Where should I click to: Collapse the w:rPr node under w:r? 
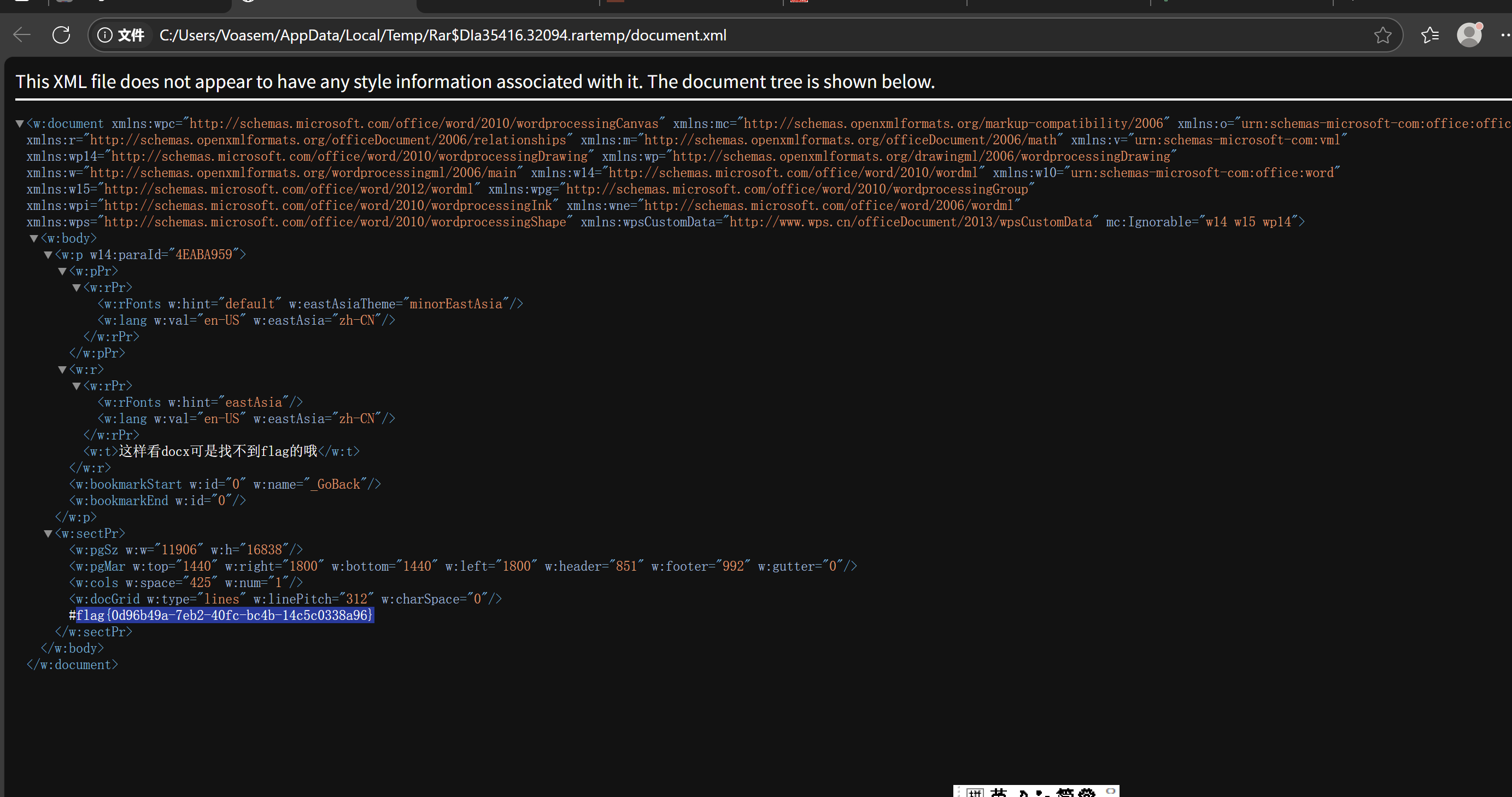point(77,387)
